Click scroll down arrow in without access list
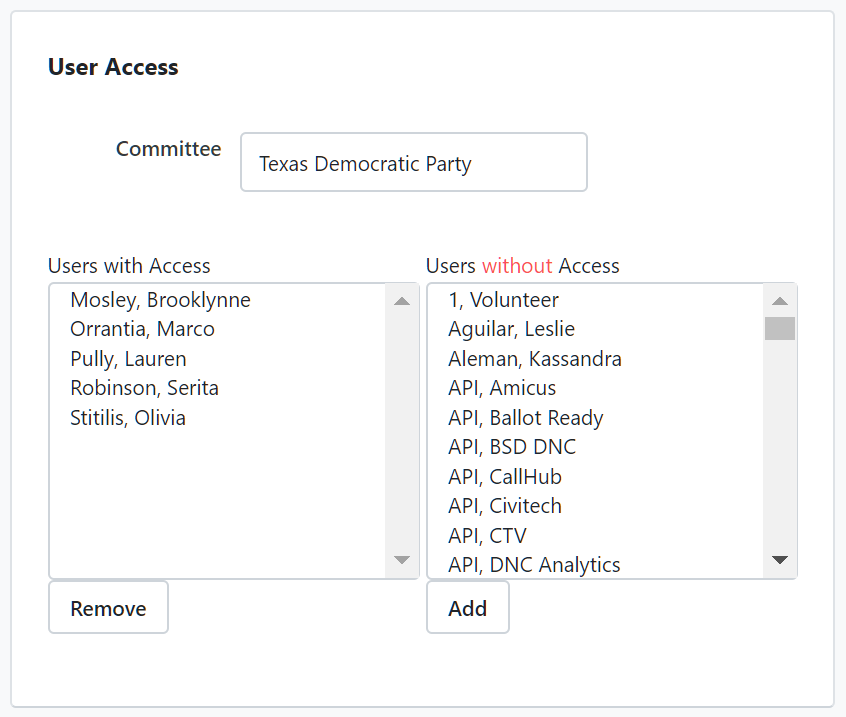 click(x=780, y=560)
